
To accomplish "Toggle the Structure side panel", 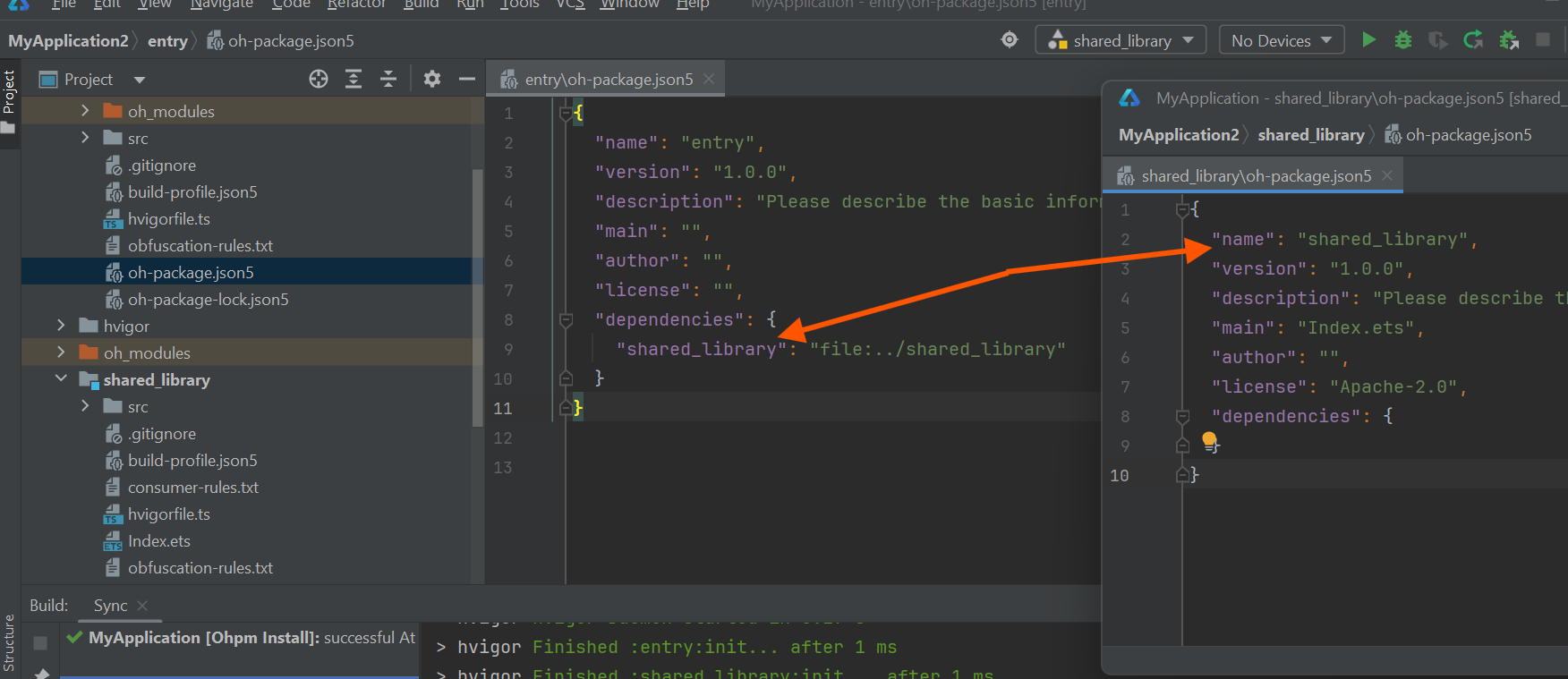I will pyautogui.click(x=9, y=641).
